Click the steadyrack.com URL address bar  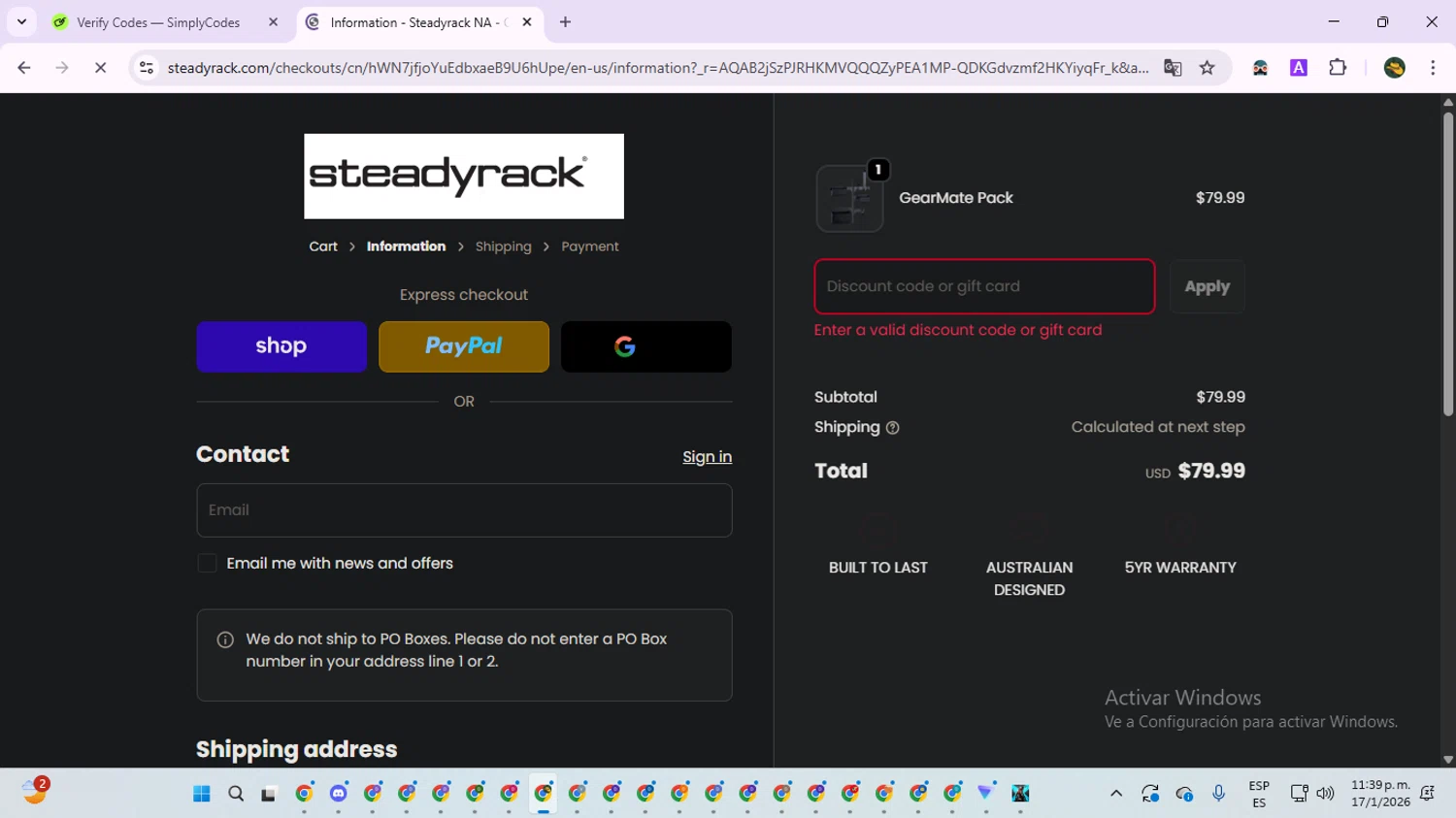(657, 68)
